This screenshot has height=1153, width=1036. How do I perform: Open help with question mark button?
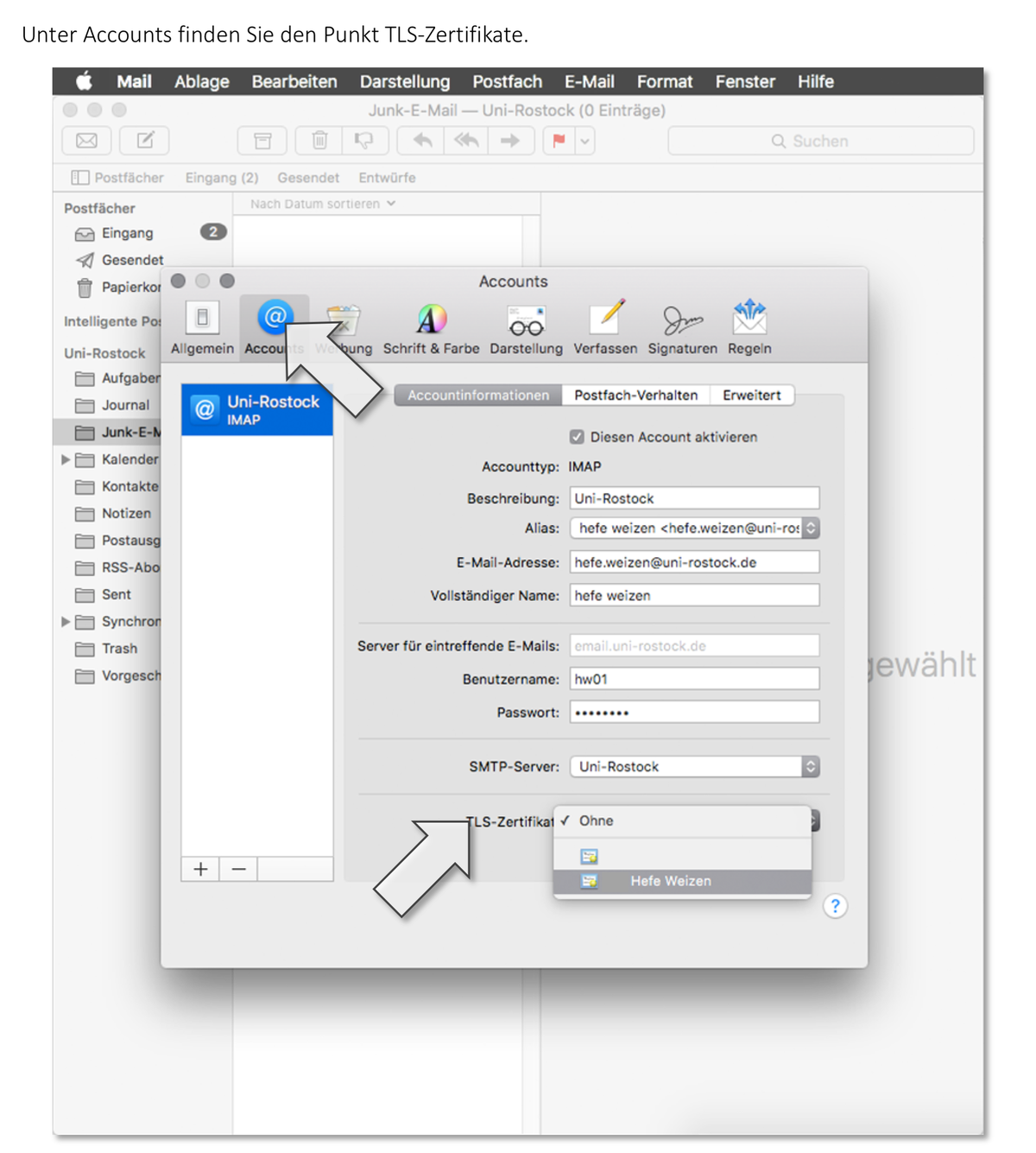click(835, 906)
